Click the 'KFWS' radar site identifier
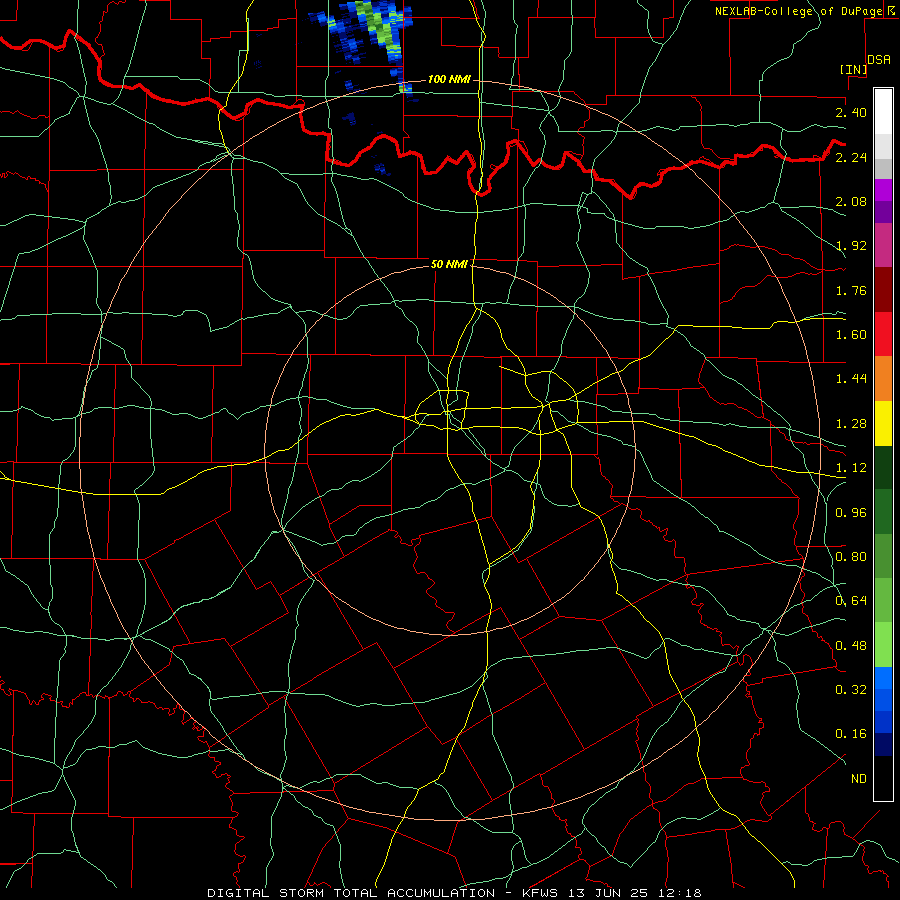The width and height of the screenshot is (900, 900). pos(542,893)
